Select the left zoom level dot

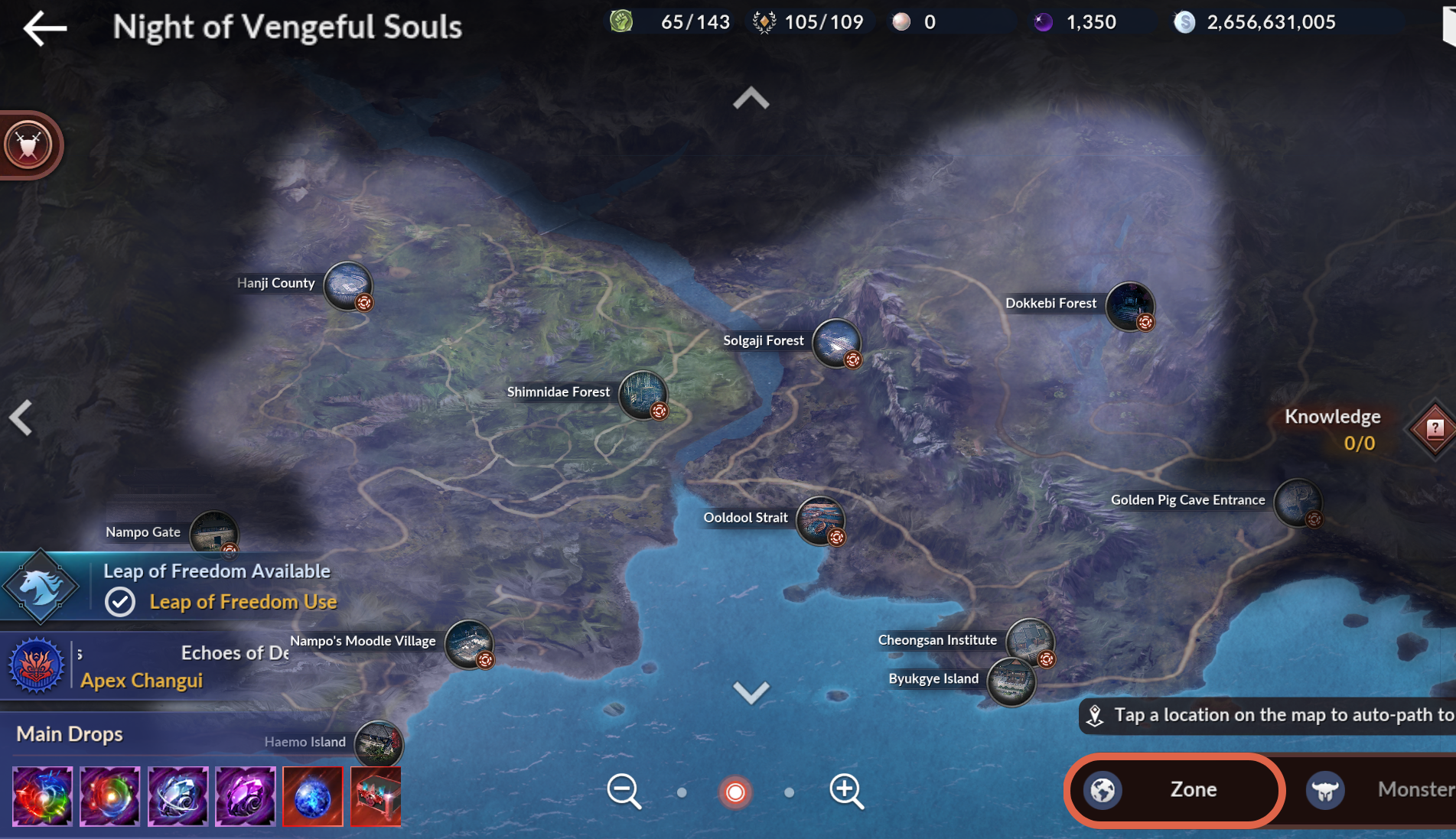pos(682,792)
